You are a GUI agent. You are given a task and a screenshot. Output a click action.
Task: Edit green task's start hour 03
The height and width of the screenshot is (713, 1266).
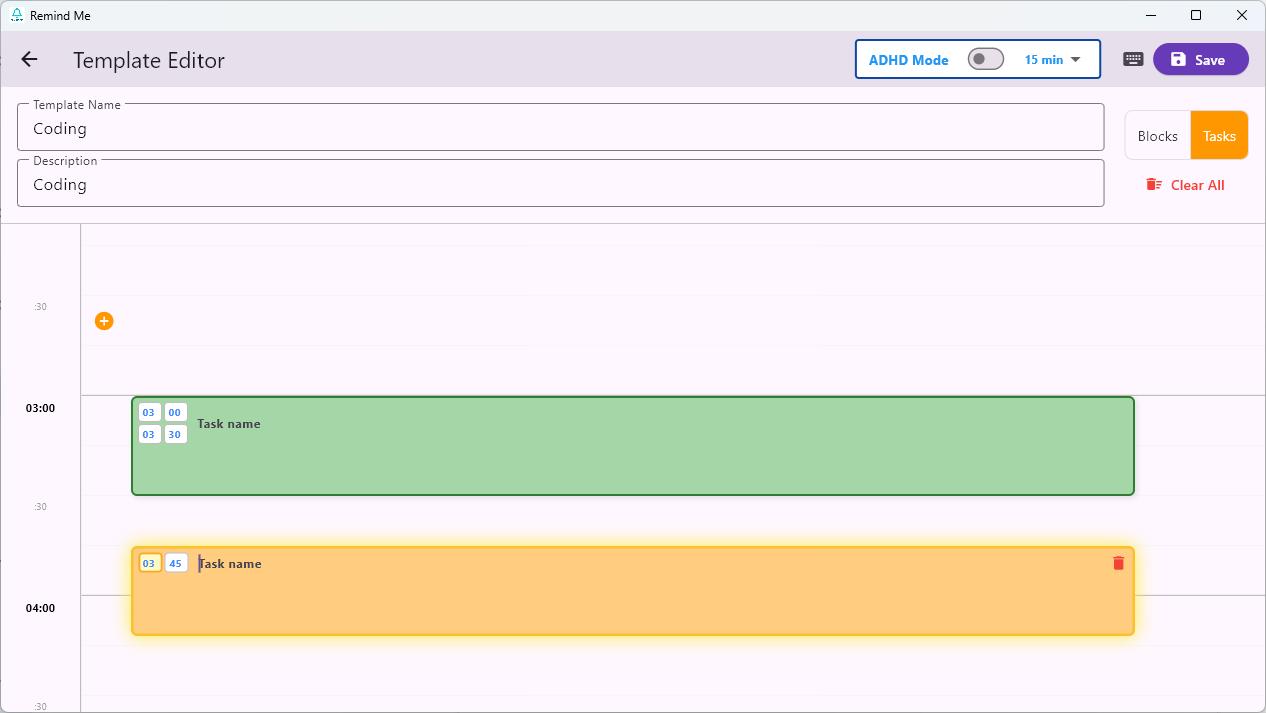[x=149, y=412]
